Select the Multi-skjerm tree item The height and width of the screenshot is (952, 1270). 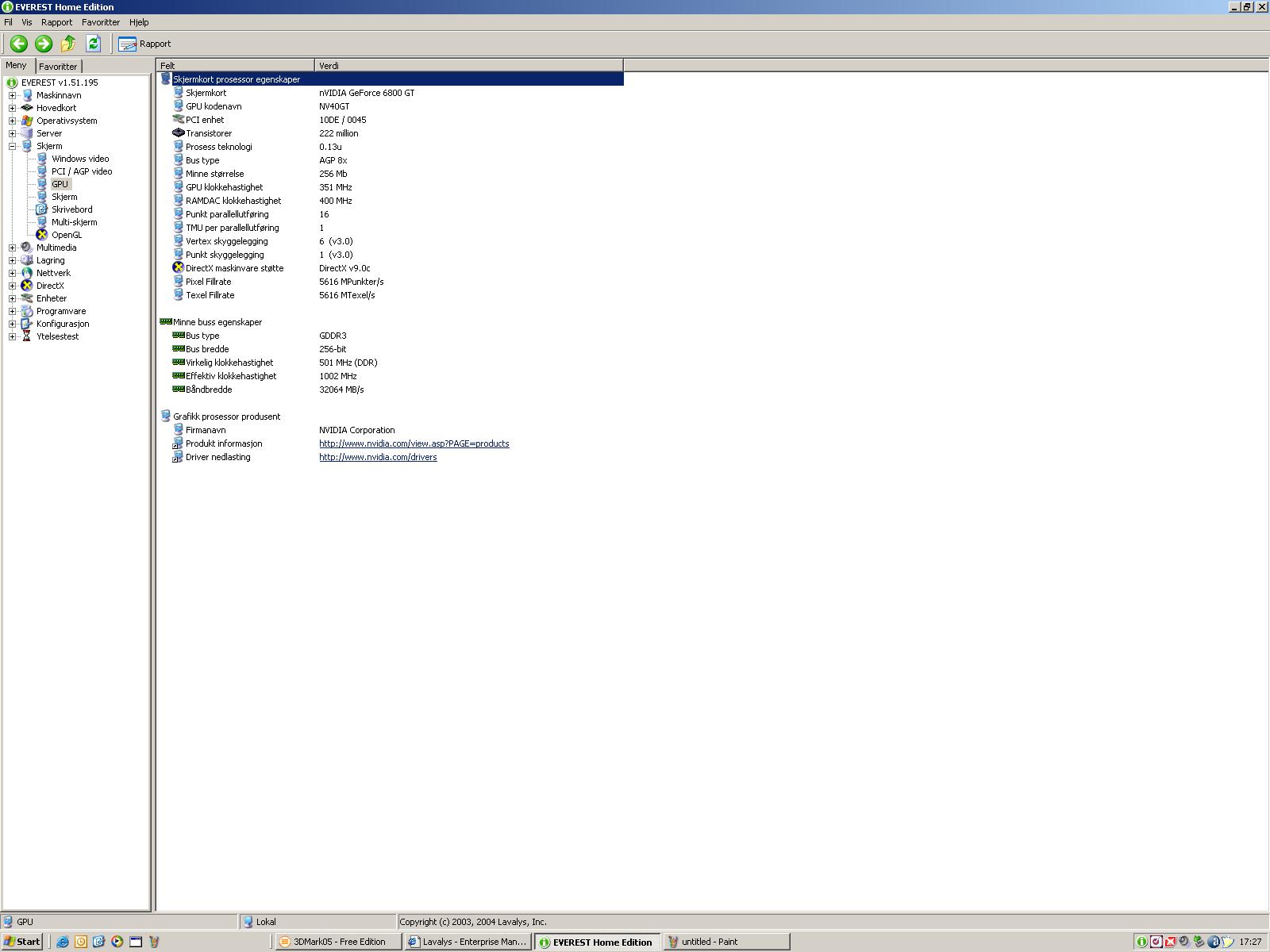tap(74, 222)
